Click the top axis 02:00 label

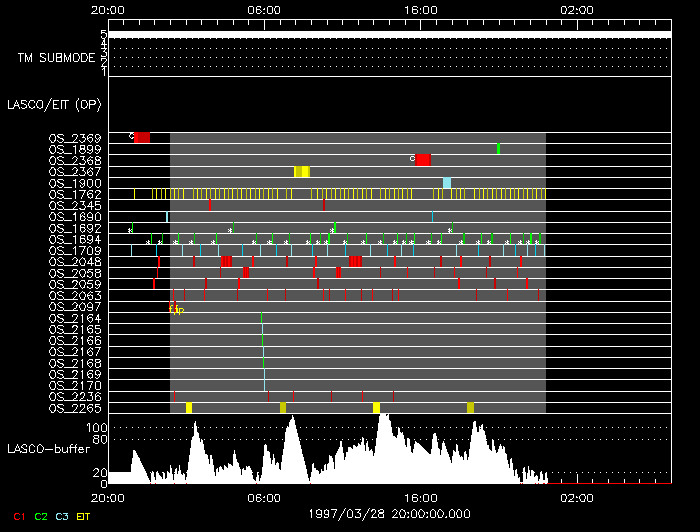tap(577, 10)
